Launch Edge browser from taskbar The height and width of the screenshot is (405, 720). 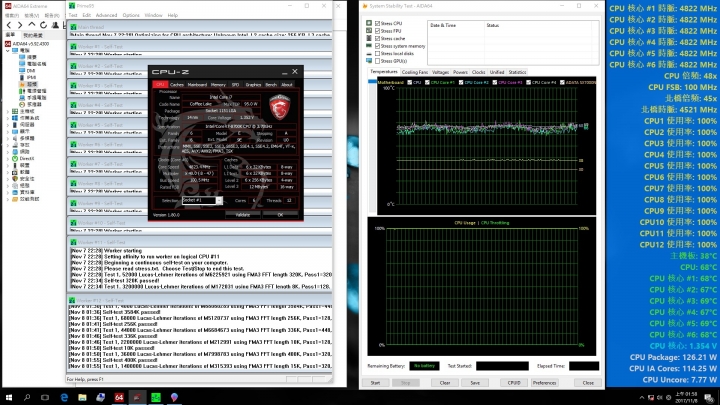point(64,397)
